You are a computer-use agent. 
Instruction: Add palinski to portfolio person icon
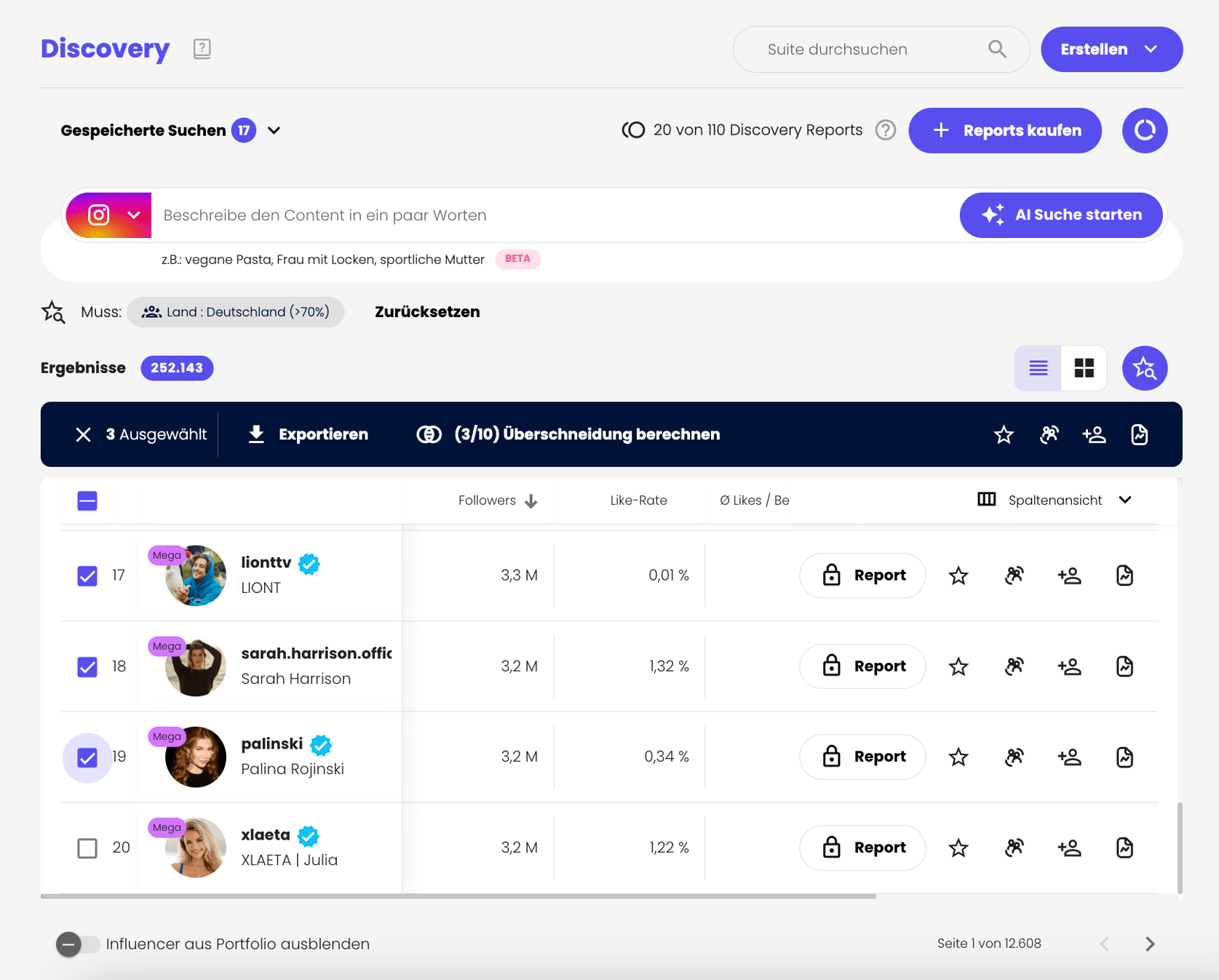click(x=1069, y=757)
